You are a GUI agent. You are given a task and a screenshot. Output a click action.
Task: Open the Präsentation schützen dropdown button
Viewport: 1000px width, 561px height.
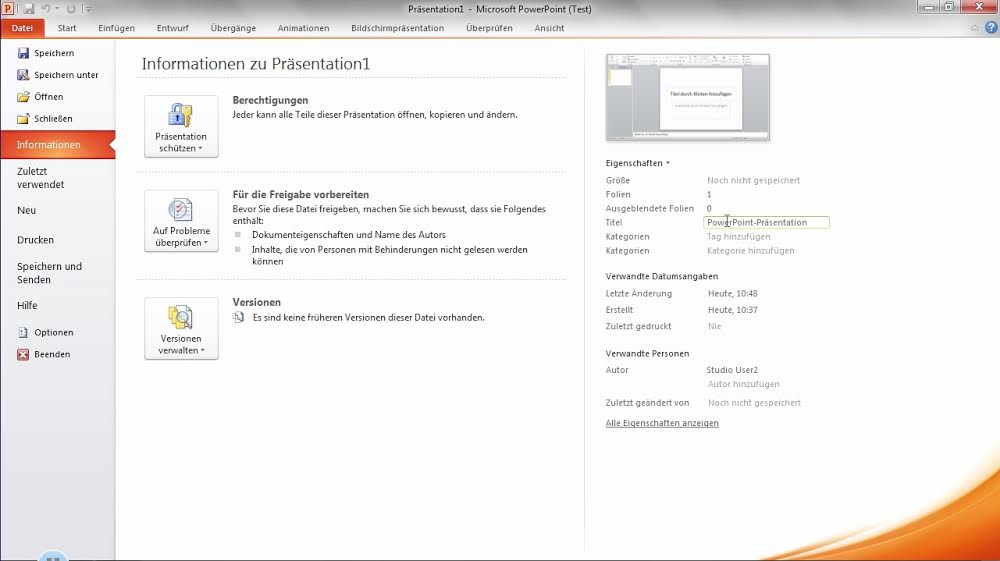[181, 126]
